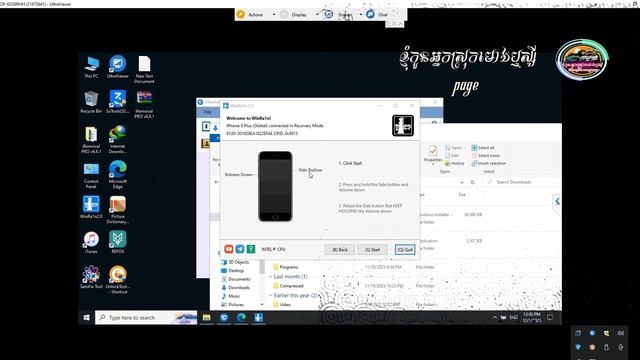The width and height of the screenshot is (640, 360).
Task: Select 3D Objects in Explorer navigation
Action: click(236, 262)
